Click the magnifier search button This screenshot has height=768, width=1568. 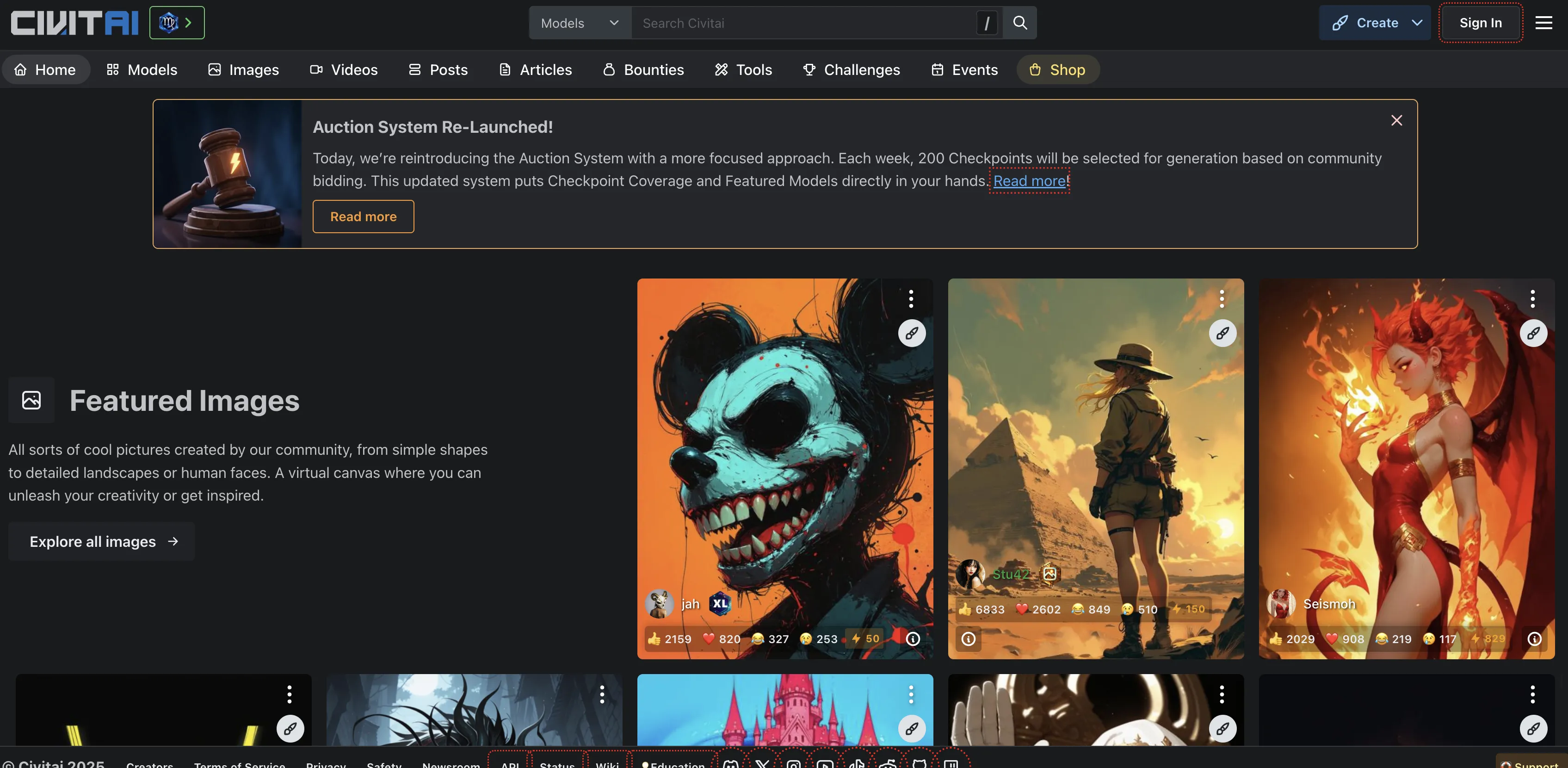point(1019,23)
